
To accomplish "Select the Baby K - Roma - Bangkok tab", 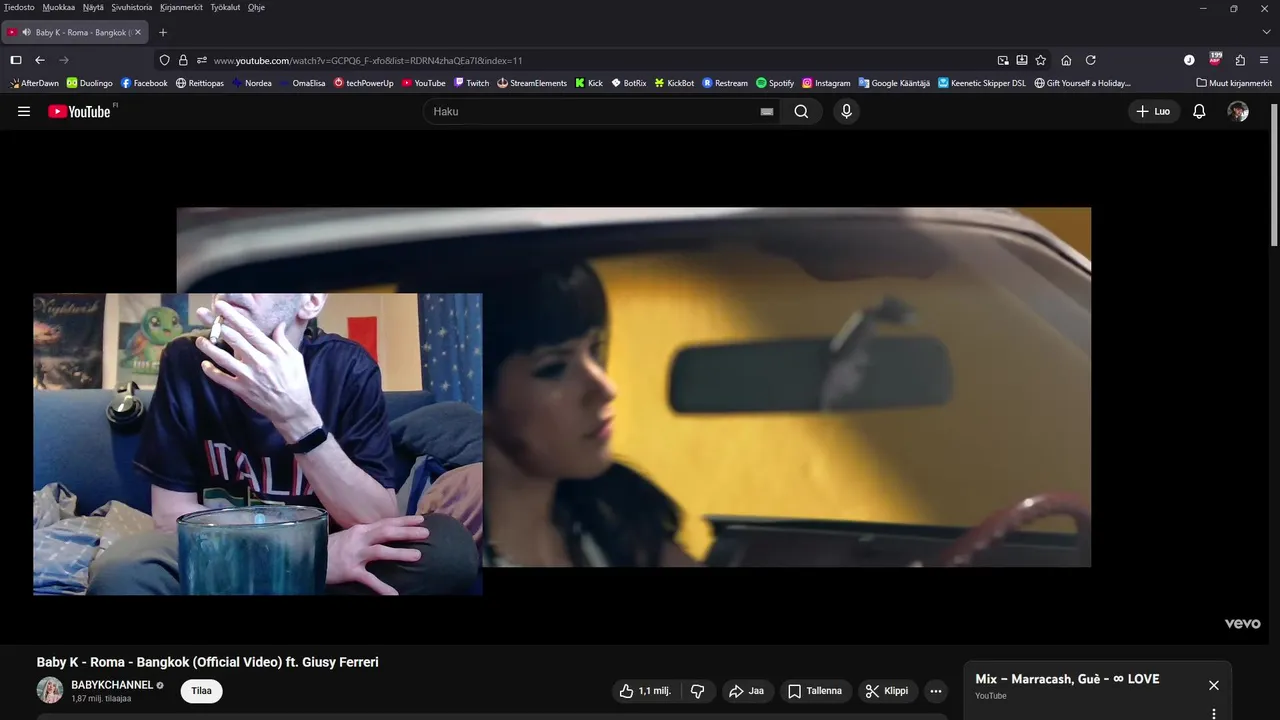I will click(77, 32).
